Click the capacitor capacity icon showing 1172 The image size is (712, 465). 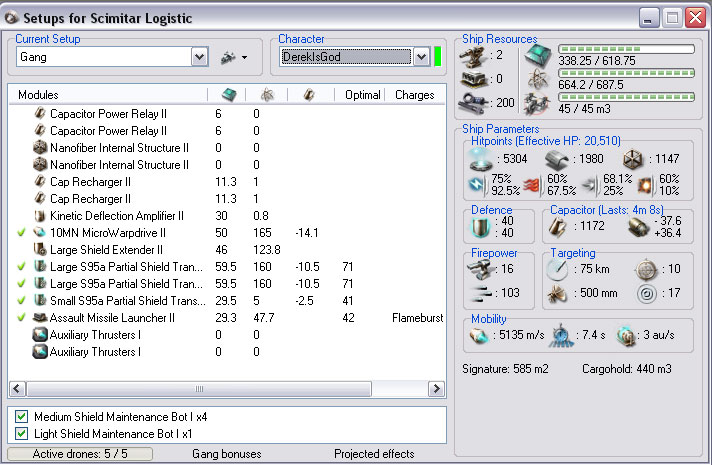[557, 227]
